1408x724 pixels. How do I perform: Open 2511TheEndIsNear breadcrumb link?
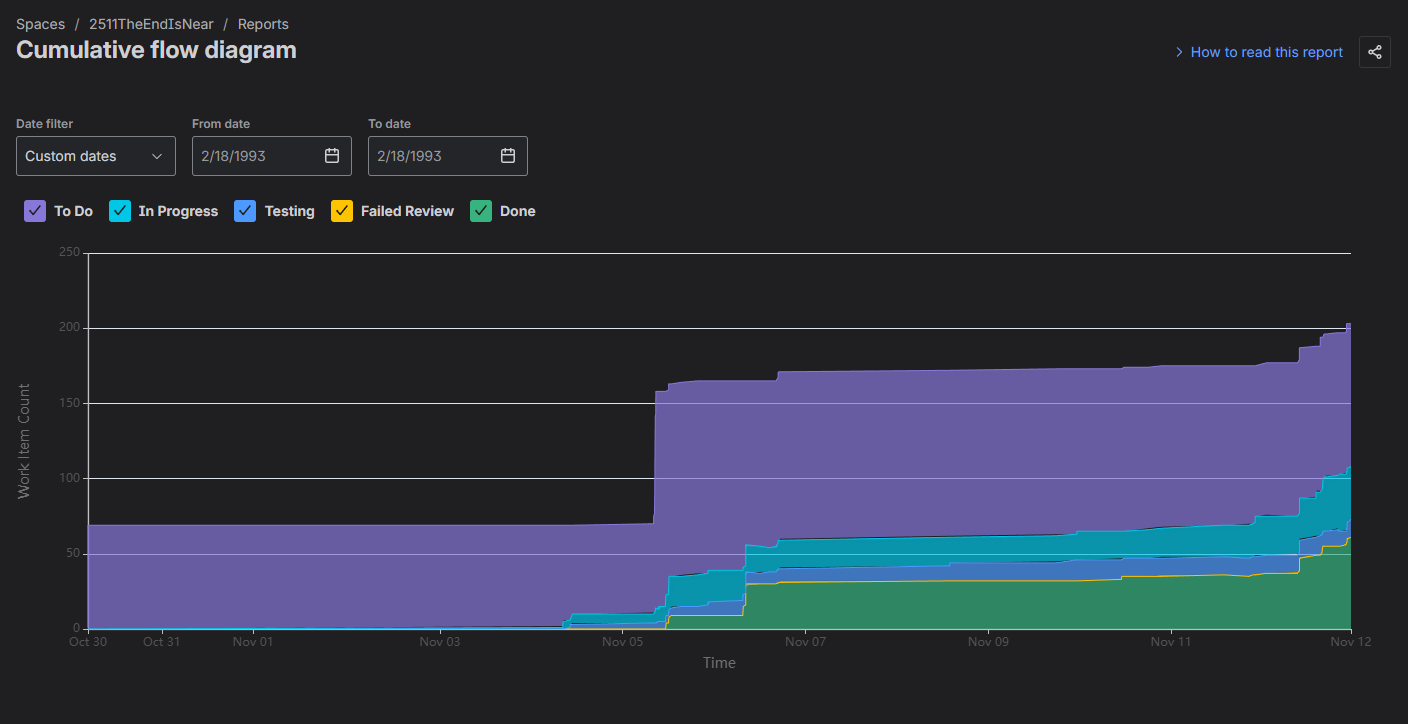151,24
